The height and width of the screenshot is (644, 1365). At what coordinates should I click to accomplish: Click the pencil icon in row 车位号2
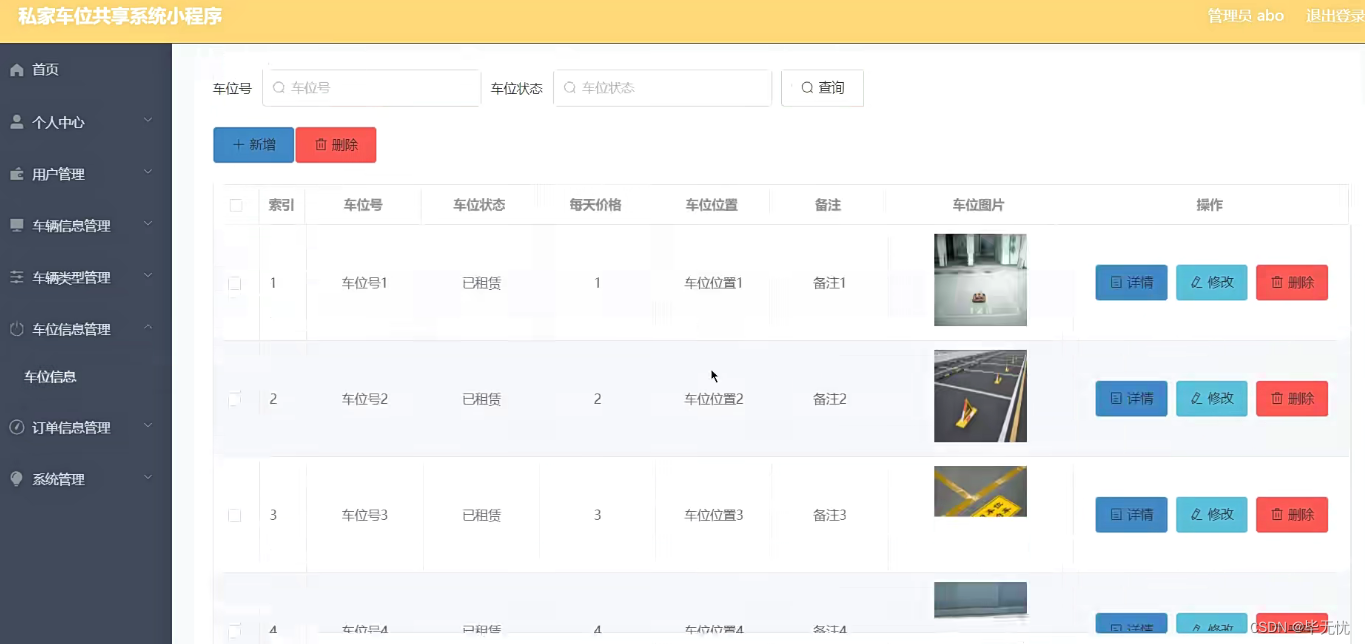(x=1196, y=399)
